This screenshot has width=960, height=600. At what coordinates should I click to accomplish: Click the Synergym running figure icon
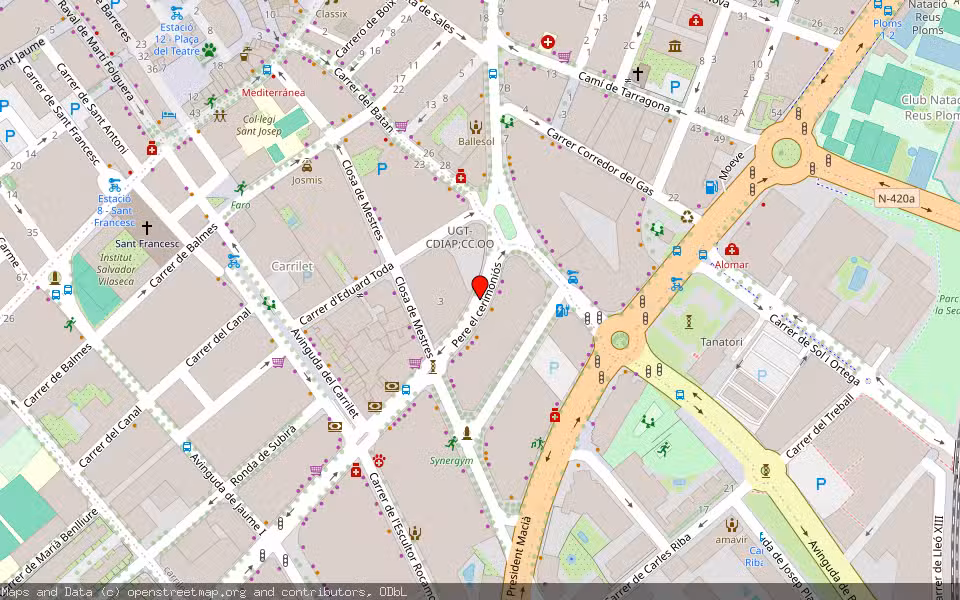pos(452,443)
